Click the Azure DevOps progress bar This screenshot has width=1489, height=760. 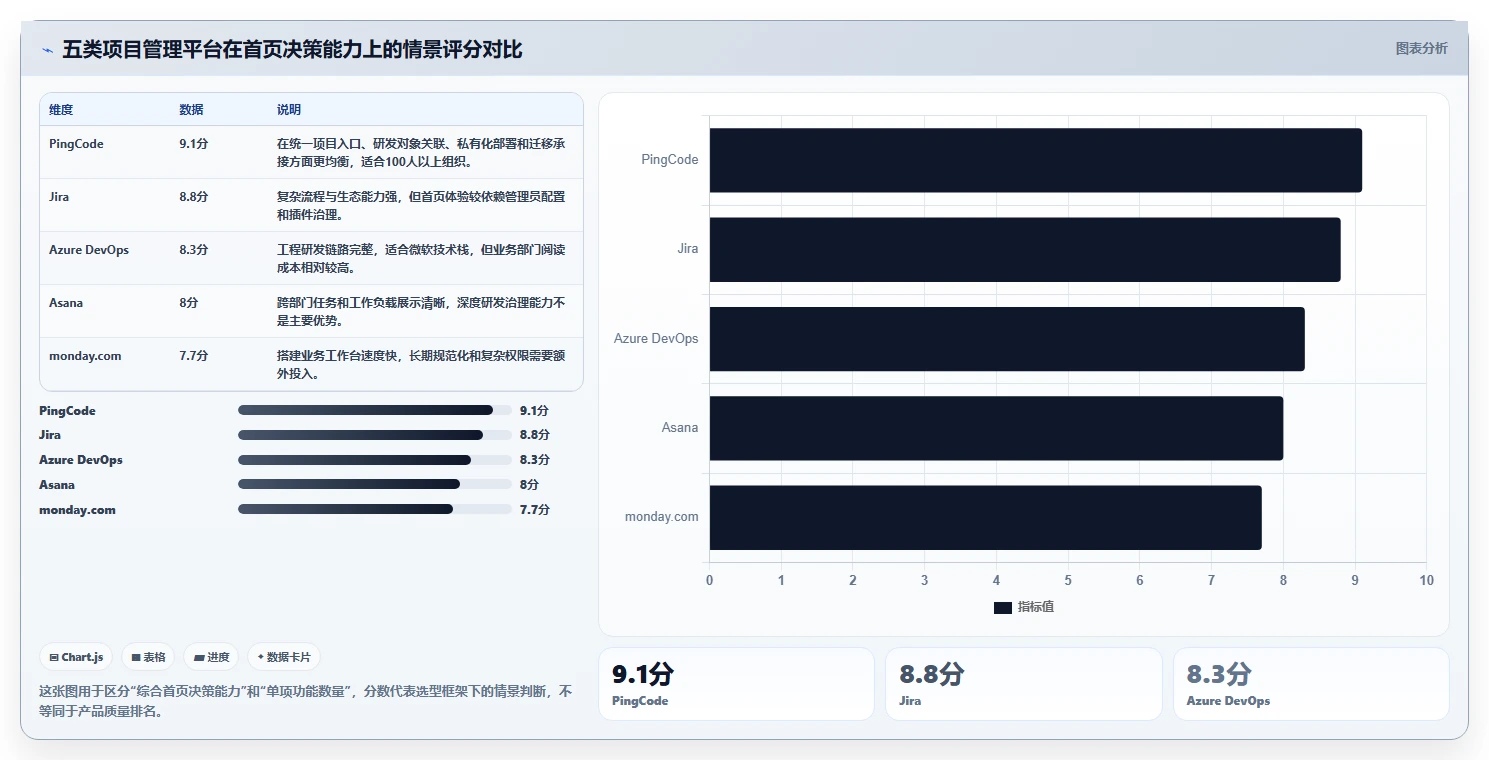click(x=375, y=460)
